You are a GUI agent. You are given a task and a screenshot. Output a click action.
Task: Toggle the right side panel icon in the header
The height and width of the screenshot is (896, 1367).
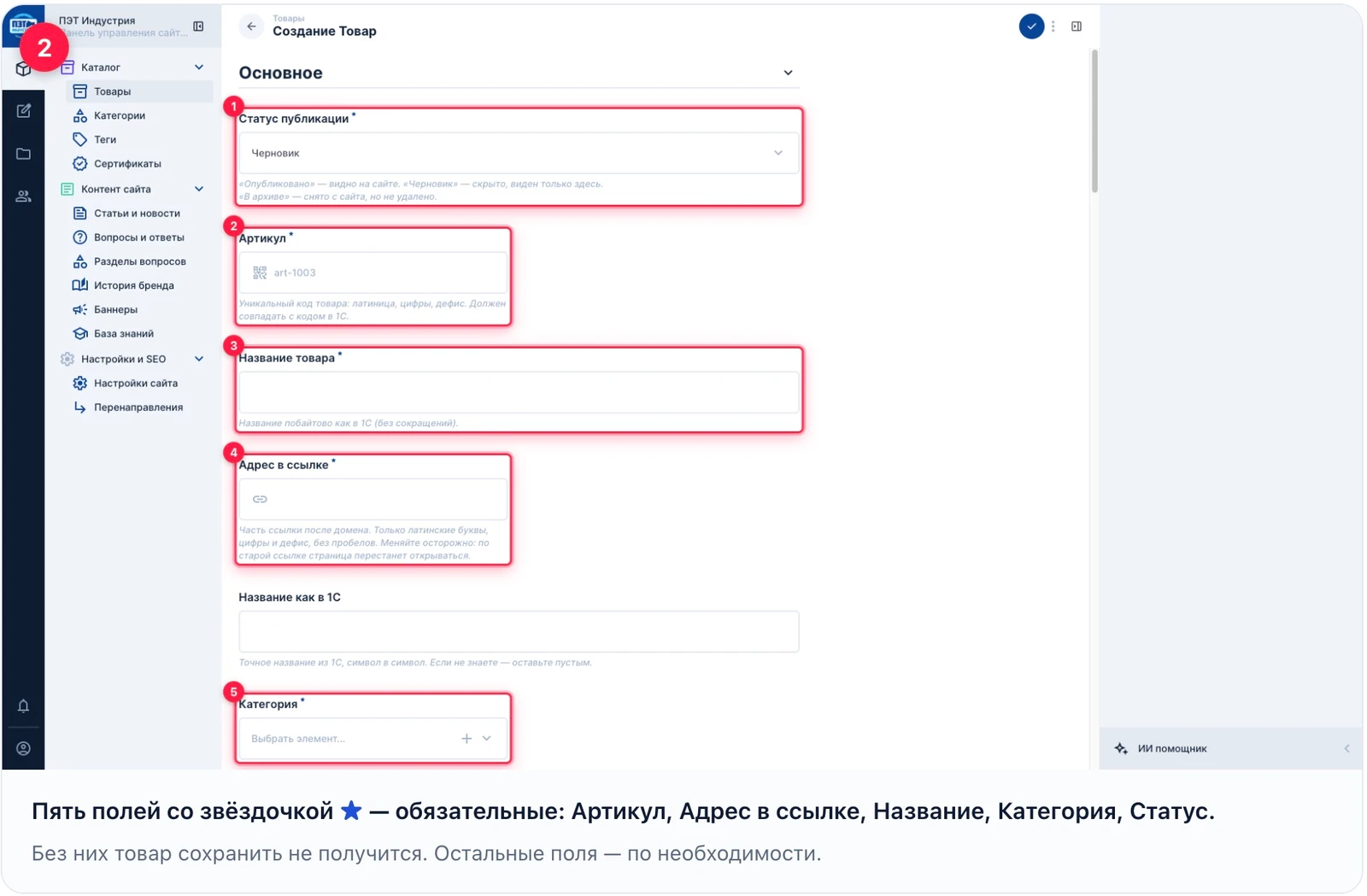point(1077,26)
